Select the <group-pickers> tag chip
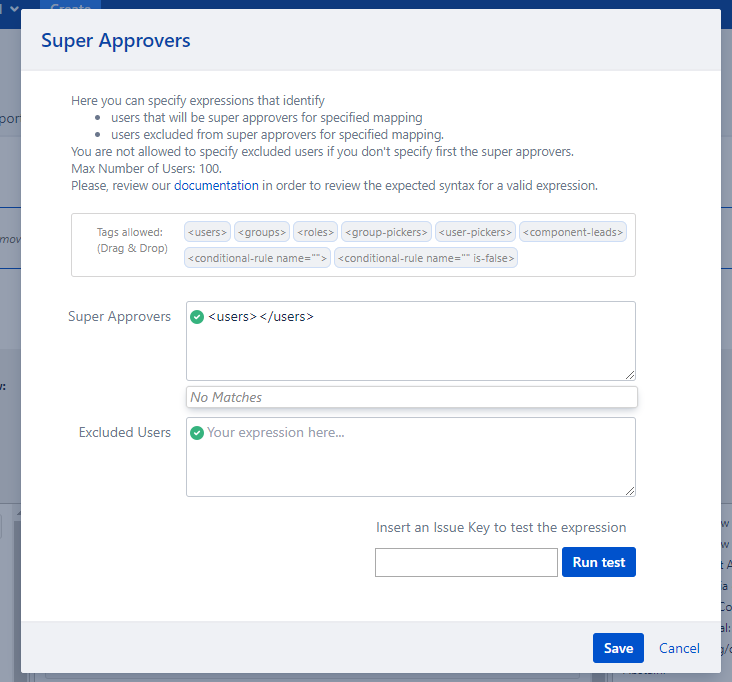This screenshot has width=732, height=682. point(386,232)
